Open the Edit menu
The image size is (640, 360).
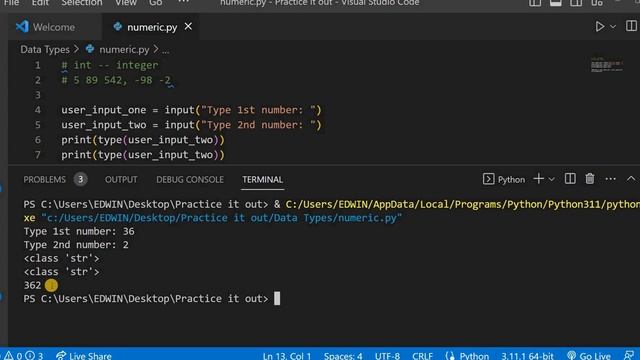tap(40, 3)
